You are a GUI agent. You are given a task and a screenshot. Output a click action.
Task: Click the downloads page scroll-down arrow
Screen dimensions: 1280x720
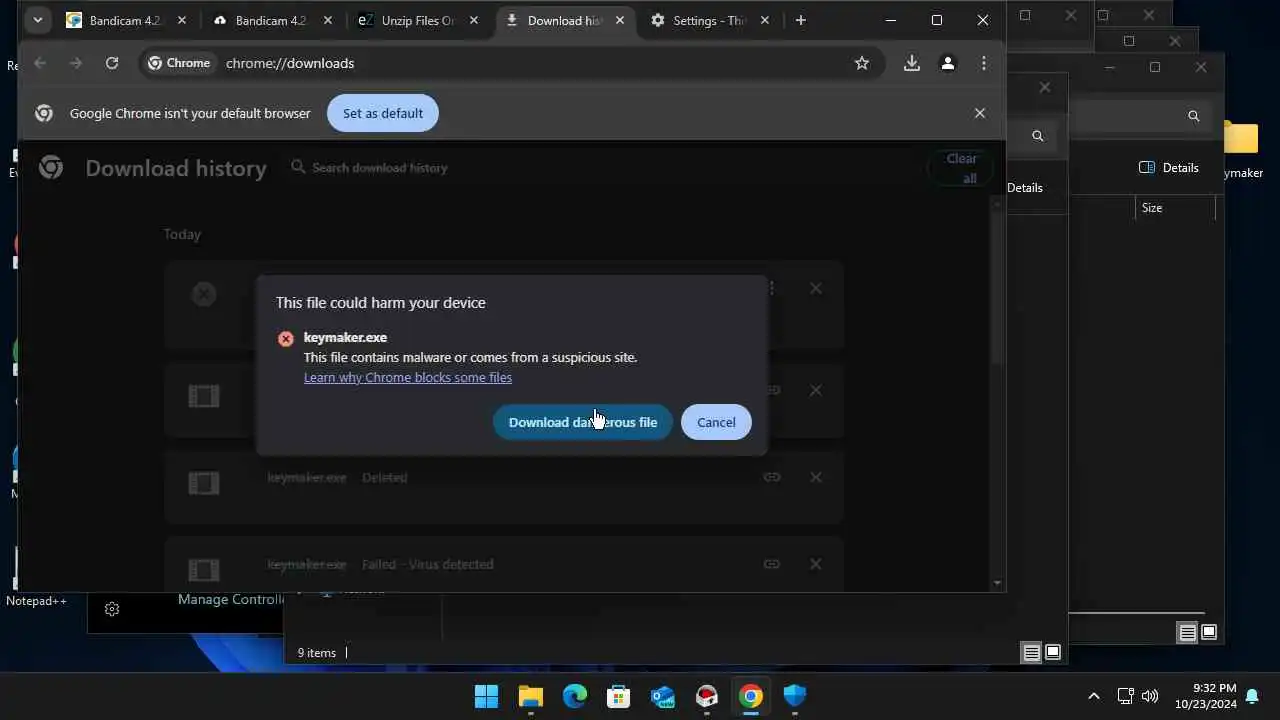pyautogui.click(x=997, y=583)
